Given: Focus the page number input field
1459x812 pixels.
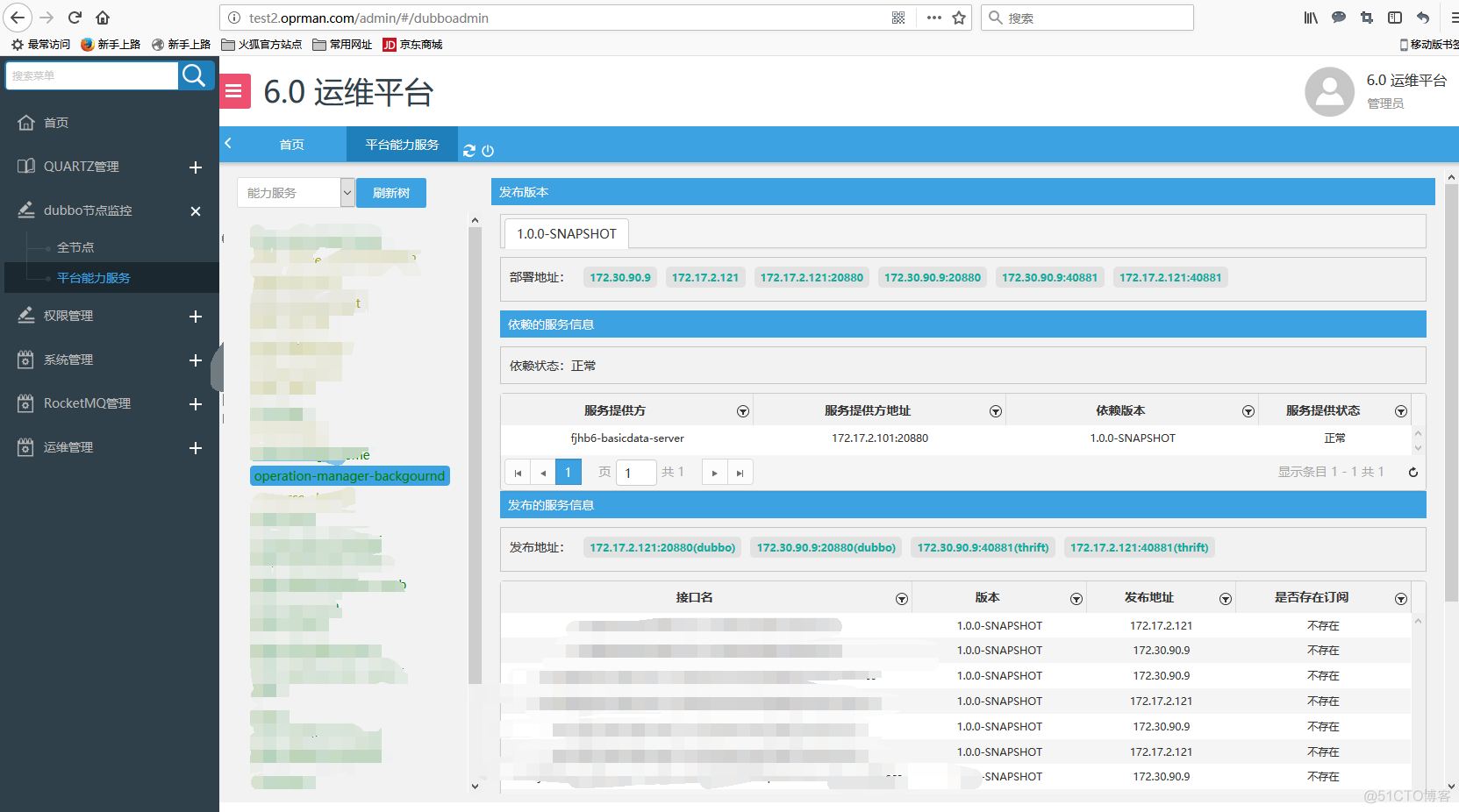Looking at the screenshot, I should click(636, 473).
